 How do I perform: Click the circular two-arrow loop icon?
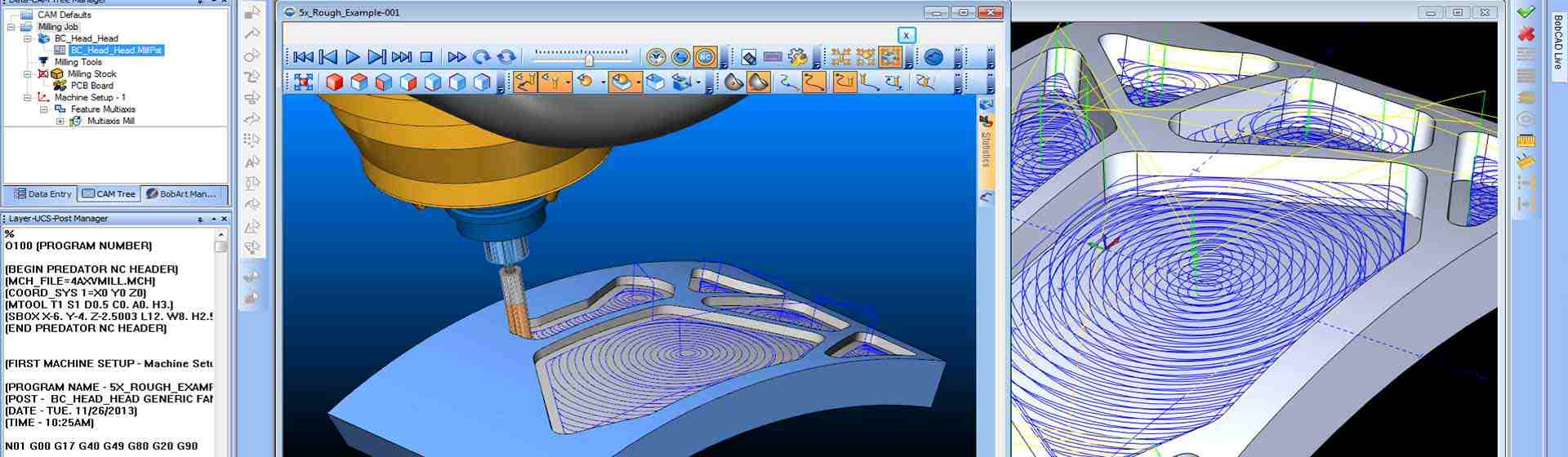pyautogui.click(x=506, y=57)
